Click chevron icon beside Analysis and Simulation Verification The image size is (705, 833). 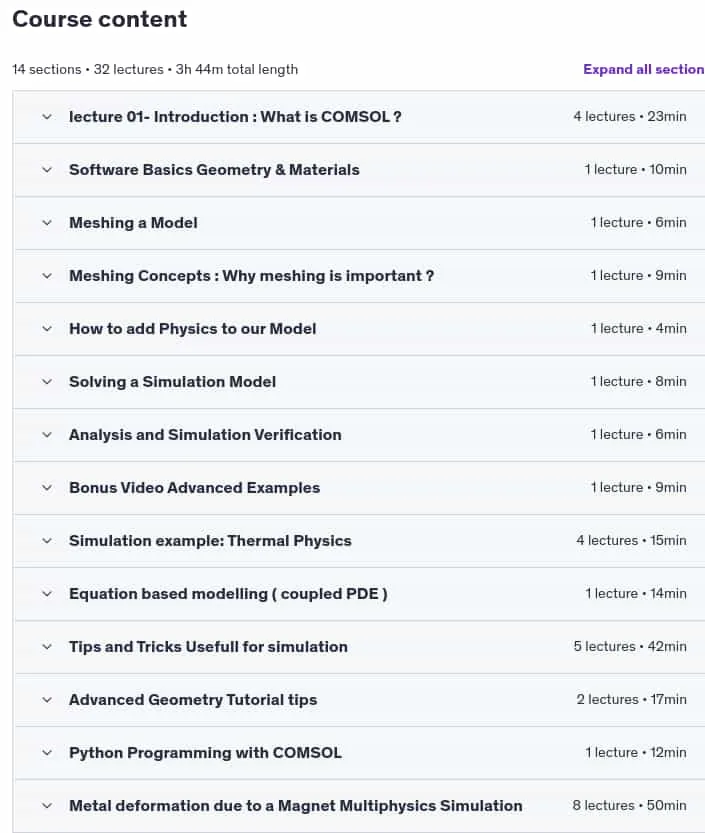coord(47,435)
